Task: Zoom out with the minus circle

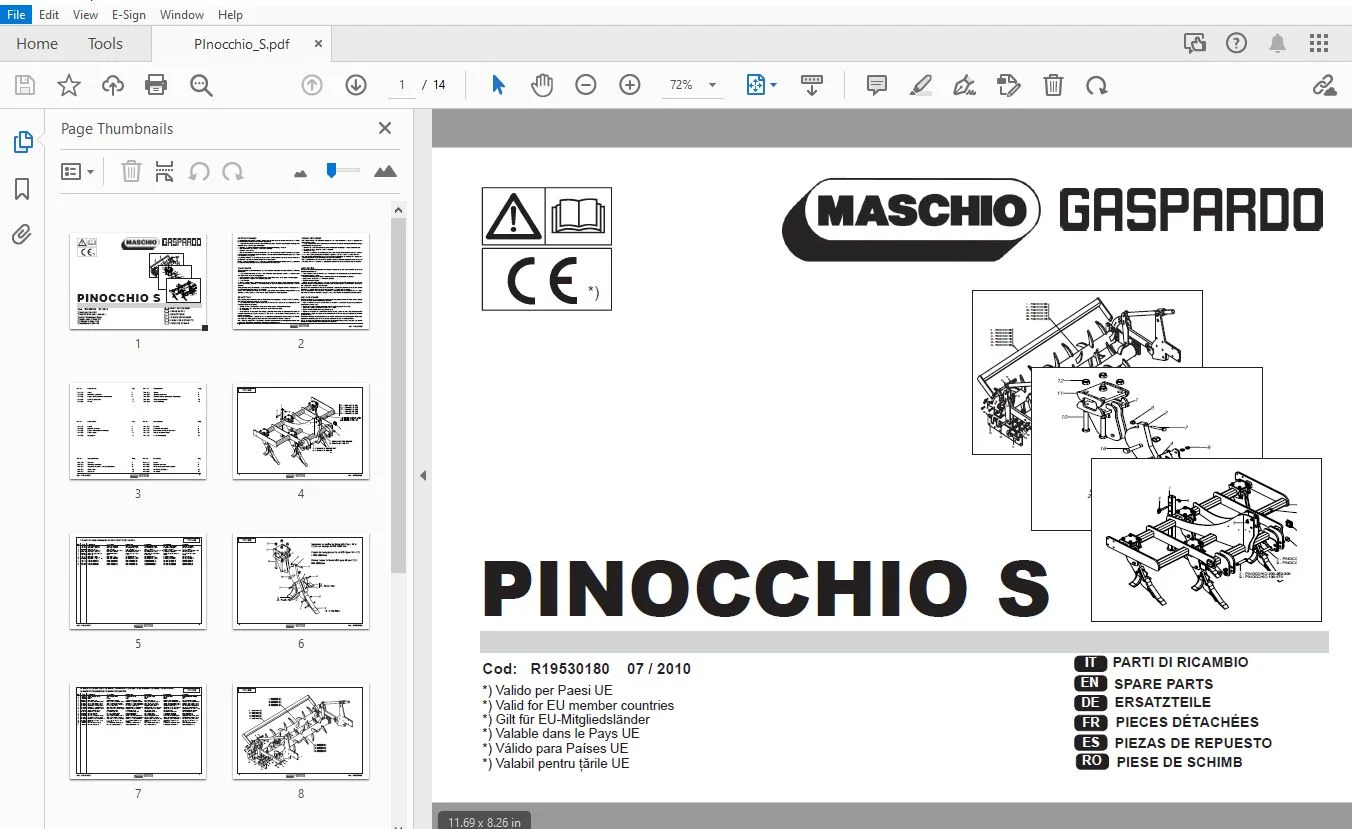Action: tap(586, 85)
